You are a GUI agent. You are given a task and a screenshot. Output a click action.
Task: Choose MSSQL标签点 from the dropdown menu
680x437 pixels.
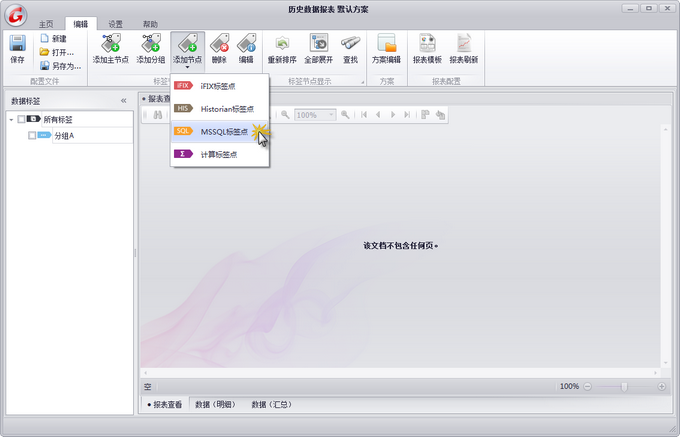click(x=220, y=131)
